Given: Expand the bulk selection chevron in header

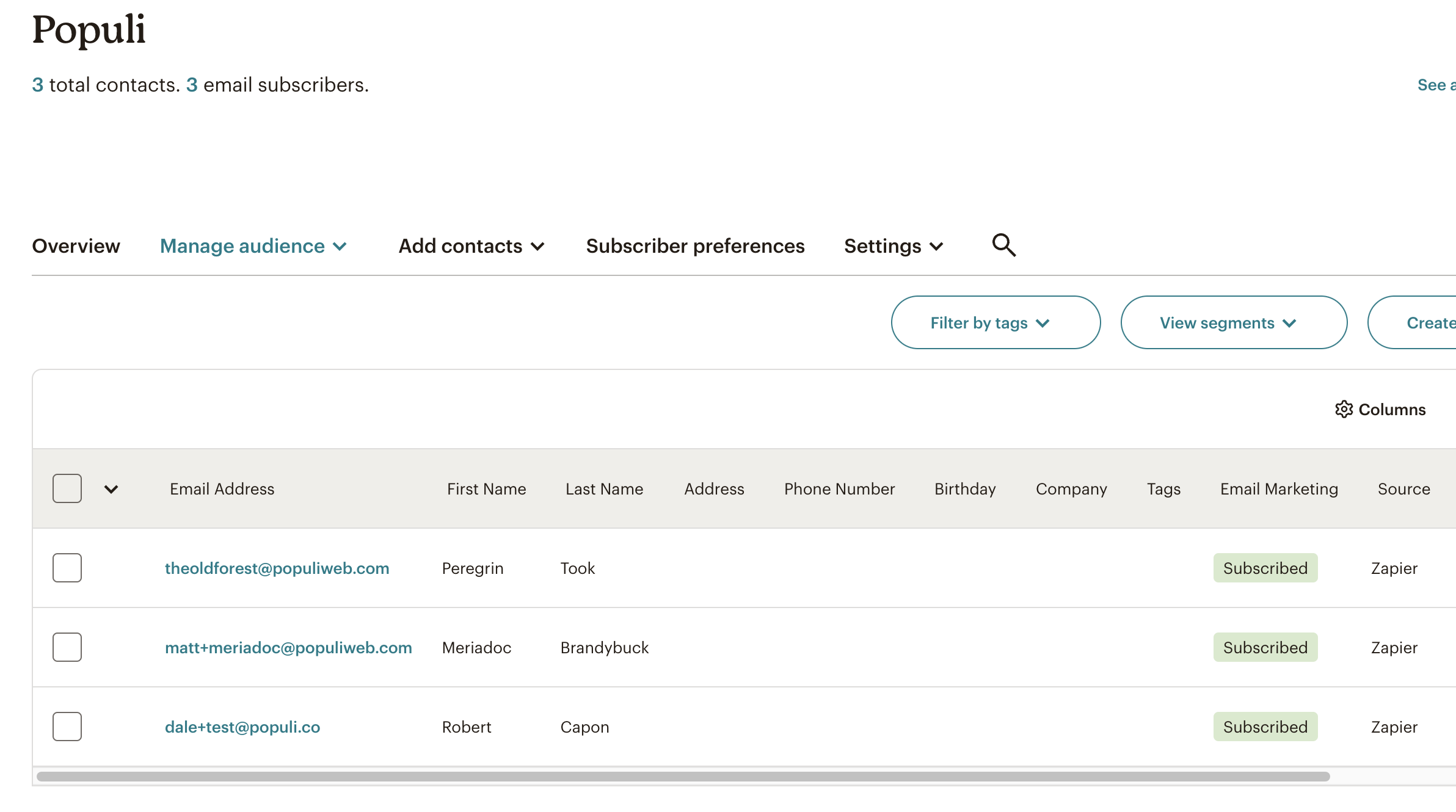Looking at the screenshot, I should click(111, 489).
